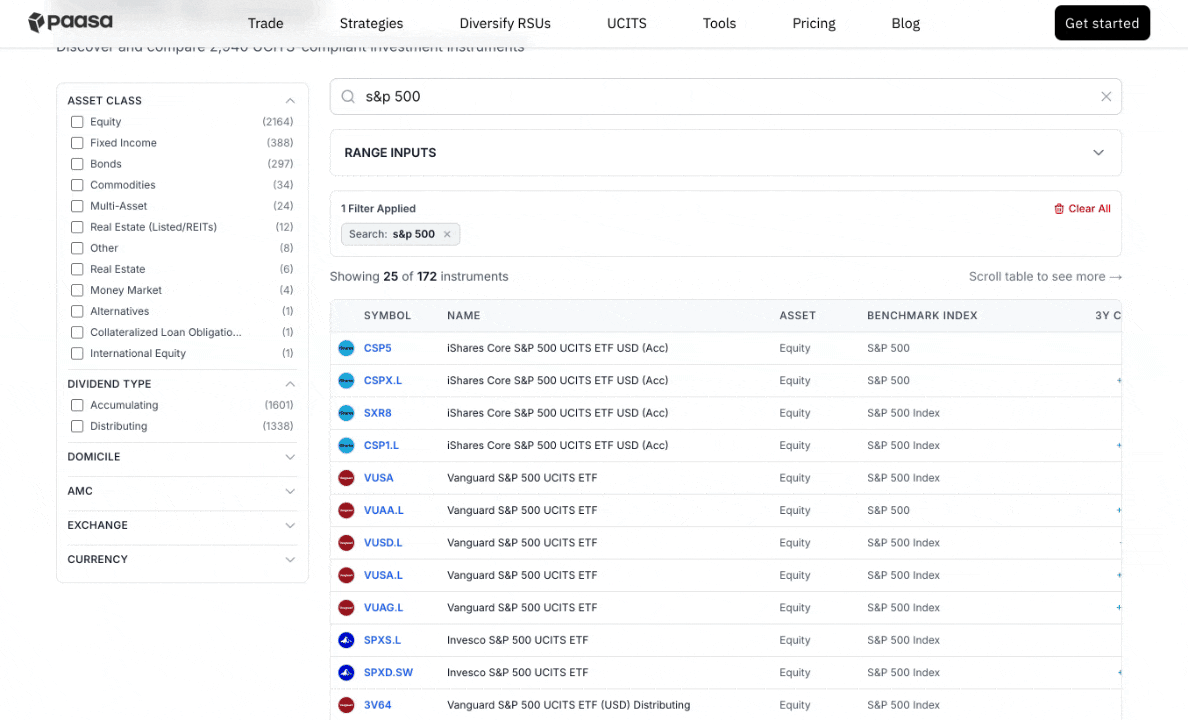Viewport: 1188px width, 720px height.
Task: Click the trash icon beside Clear All
Action: pyautogui.click(x=1060, y=208)
